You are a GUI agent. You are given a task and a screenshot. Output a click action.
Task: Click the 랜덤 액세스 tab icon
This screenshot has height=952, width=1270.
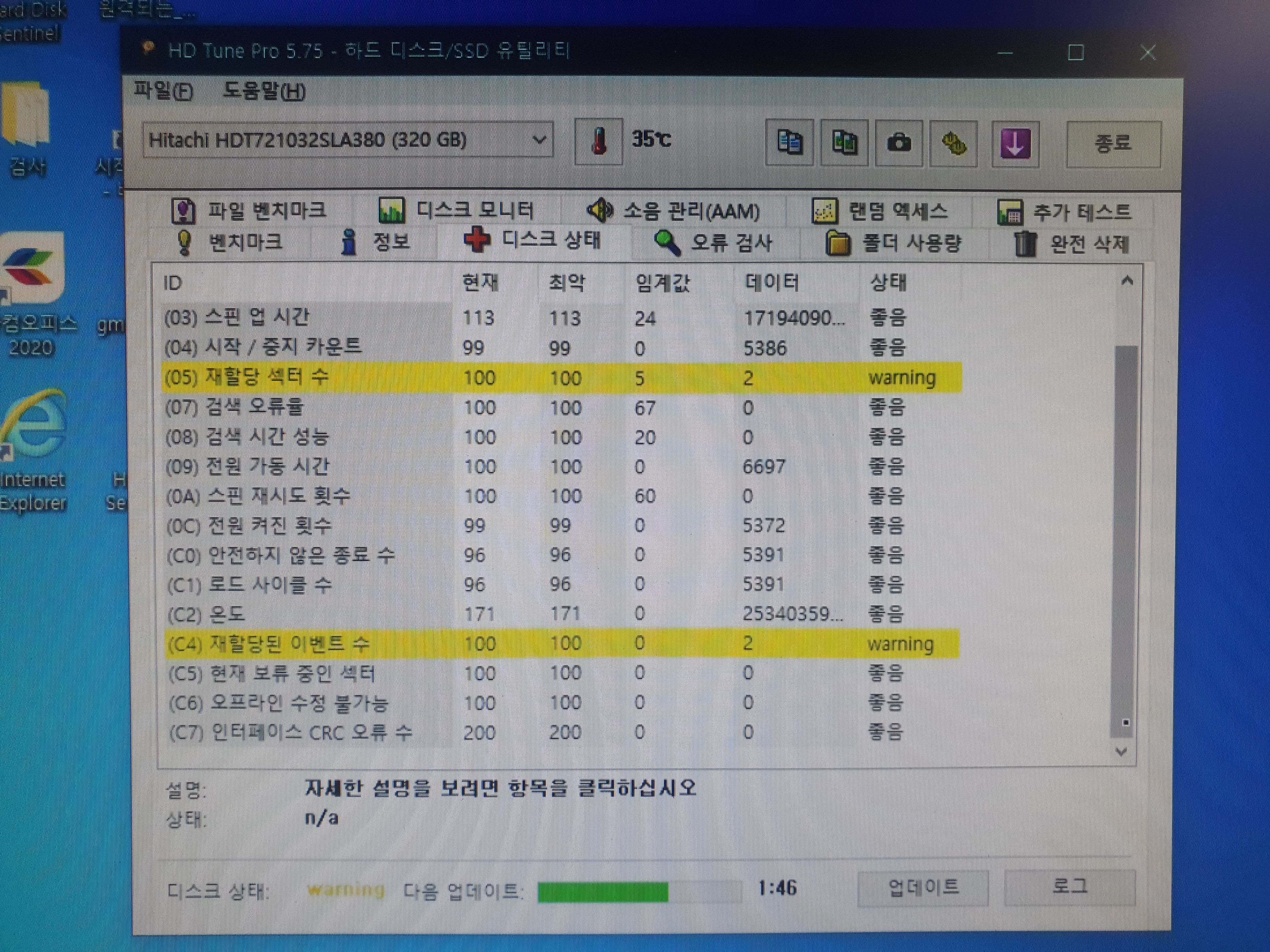pyautogui.click(x=825, y=211)
